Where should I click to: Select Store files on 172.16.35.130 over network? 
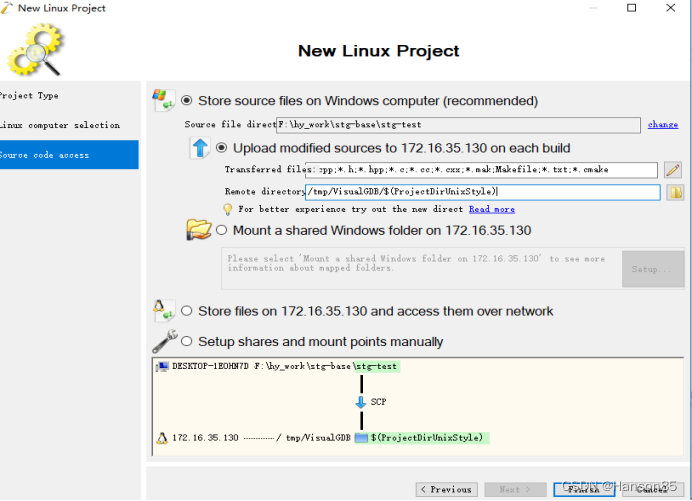tap(187, 311)
